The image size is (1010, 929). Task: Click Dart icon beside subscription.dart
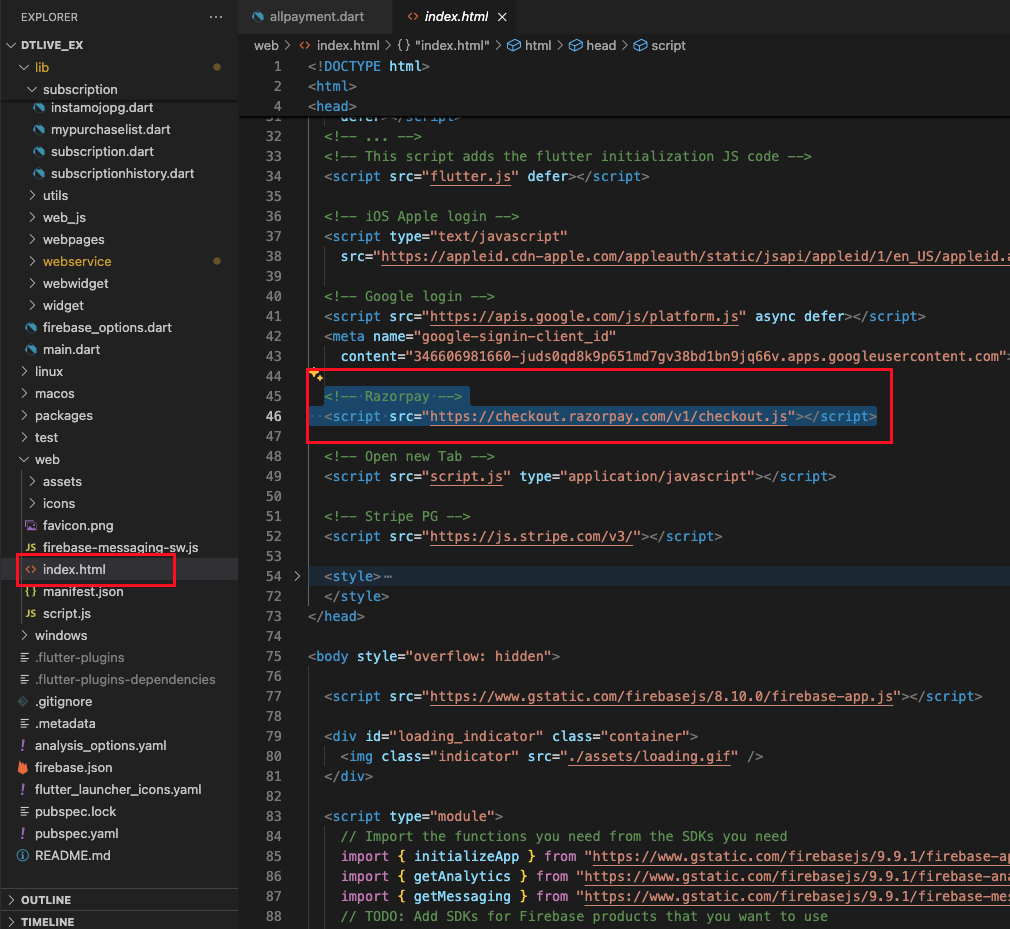coord(39,151)
